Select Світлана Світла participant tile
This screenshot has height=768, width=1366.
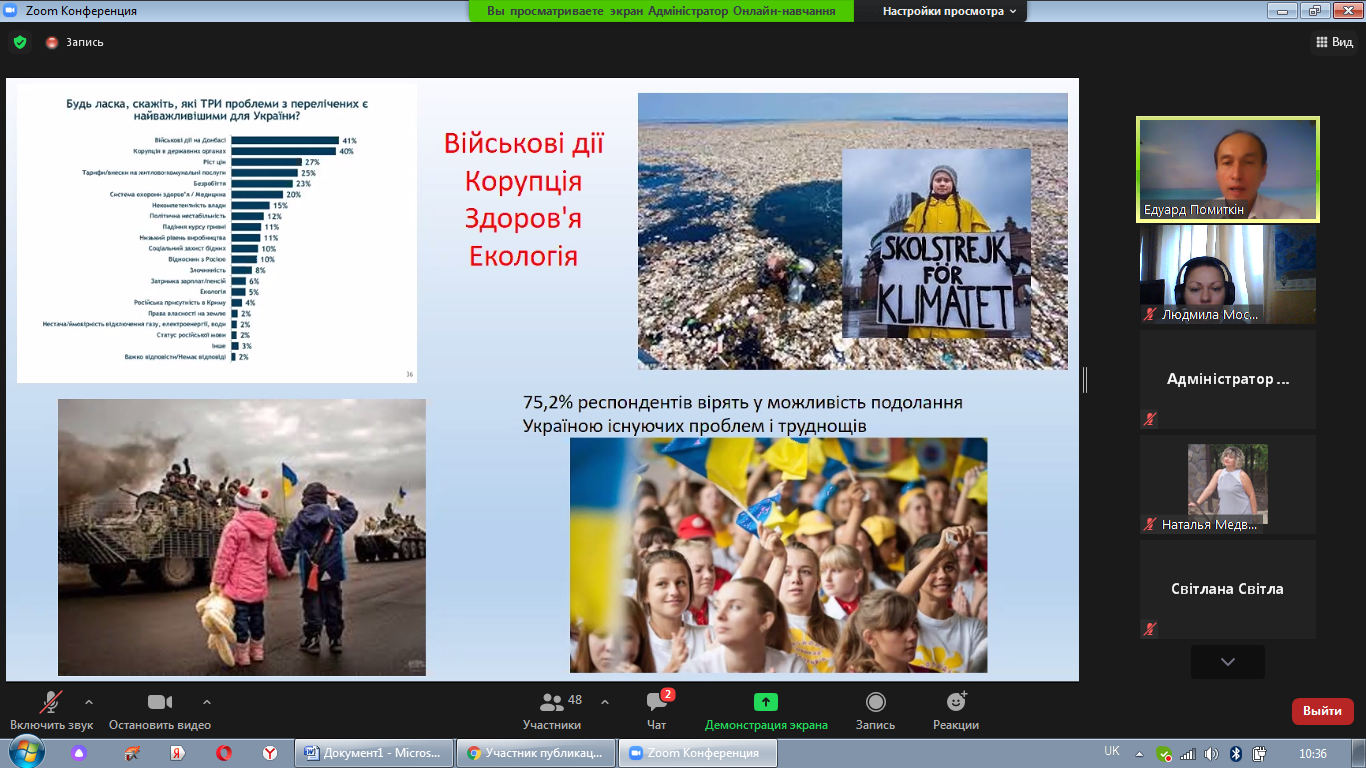(x=1227, y=589)
